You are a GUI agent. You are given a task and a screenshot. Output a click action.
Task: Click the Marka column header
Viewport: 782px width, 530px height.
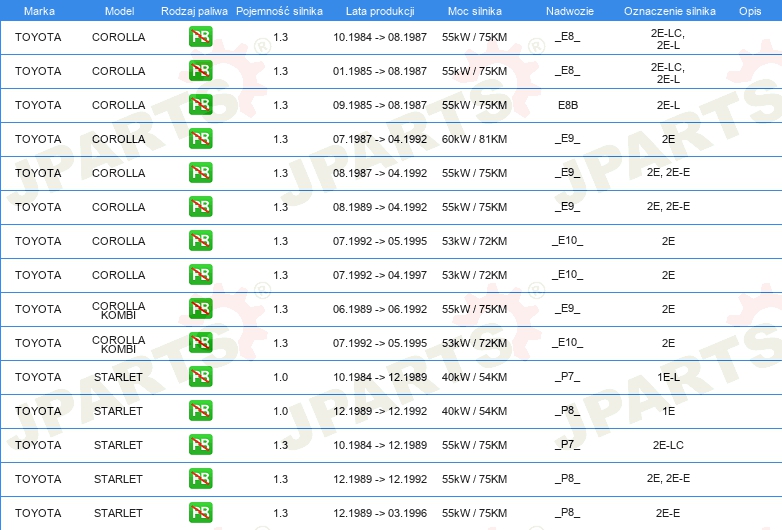pos(39,11)
